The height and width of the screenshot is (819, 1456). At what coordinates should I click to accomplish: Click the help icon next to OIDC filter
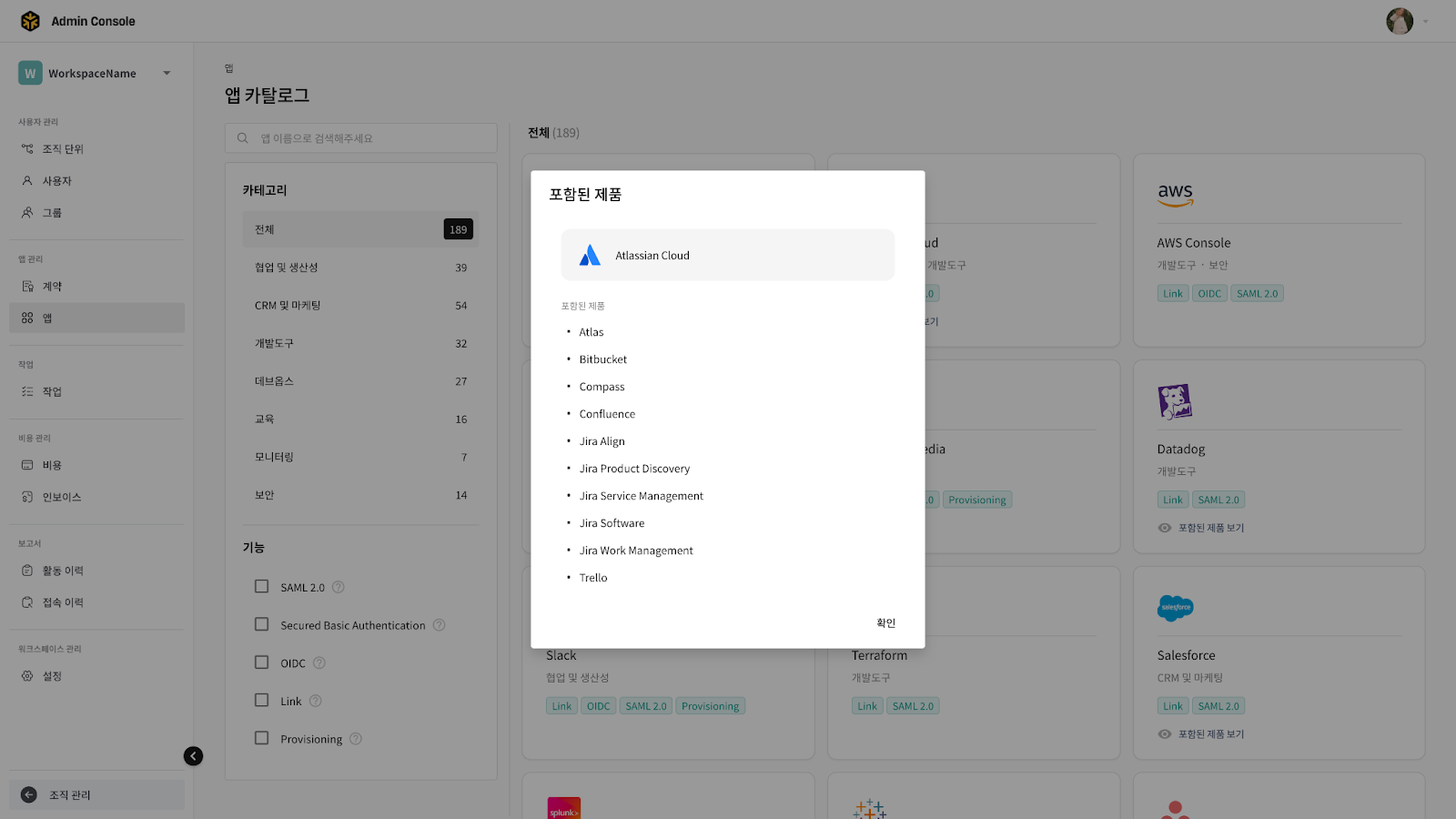[319, 663]
